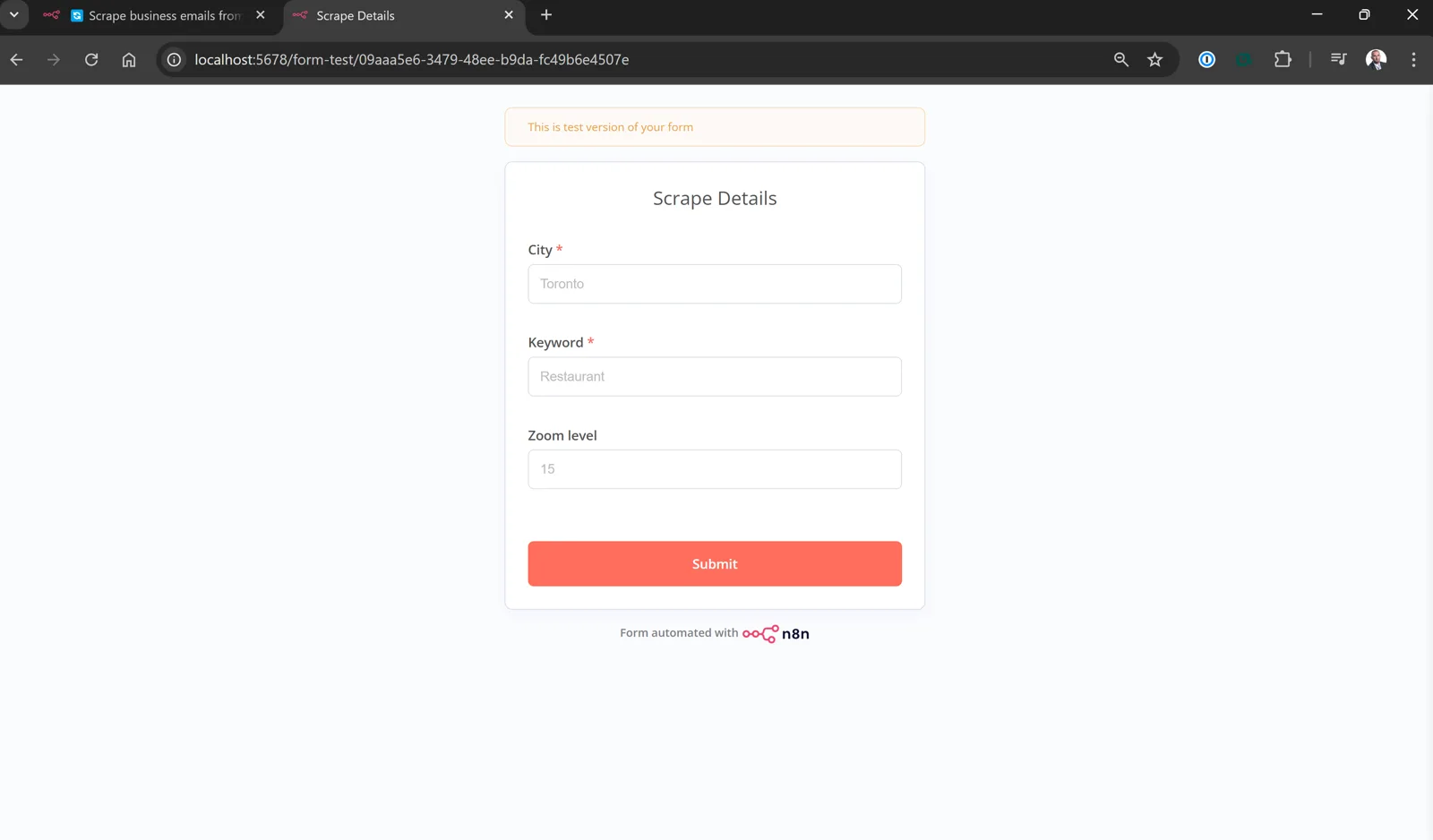Open the Extensions puzzle menu
Screen dimensions: 1433x840
click(x=1283, y=59)
